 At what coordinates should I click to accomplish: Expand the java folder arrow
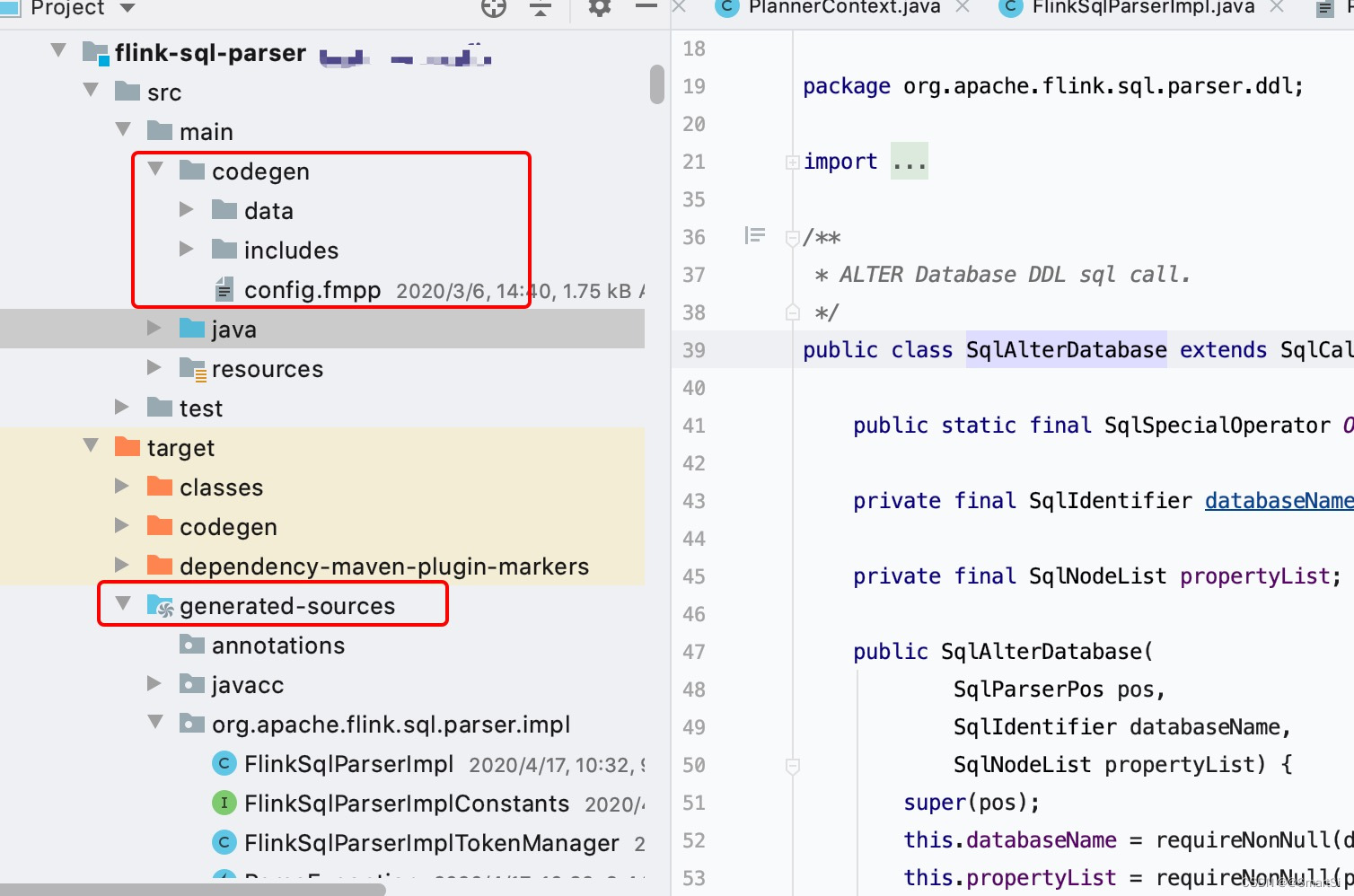coord(154,328)
